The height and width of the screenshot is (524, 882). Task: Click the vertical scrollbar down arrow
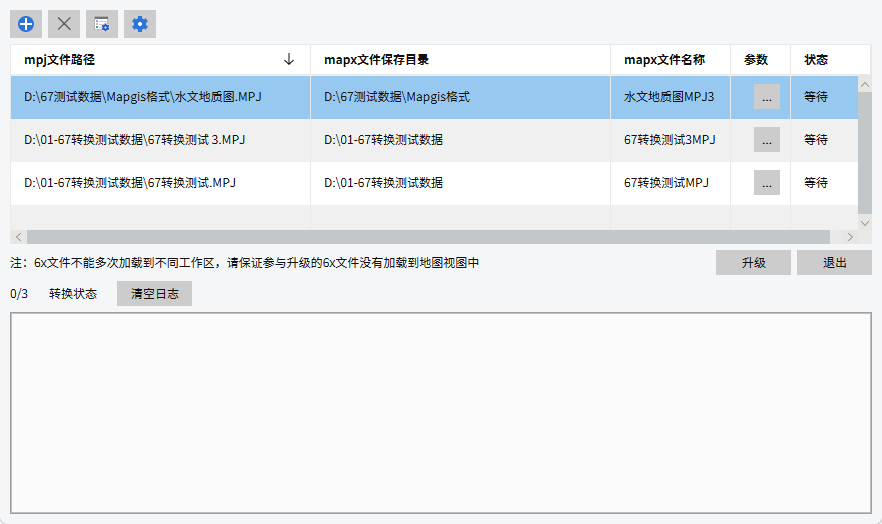[864, 221]
